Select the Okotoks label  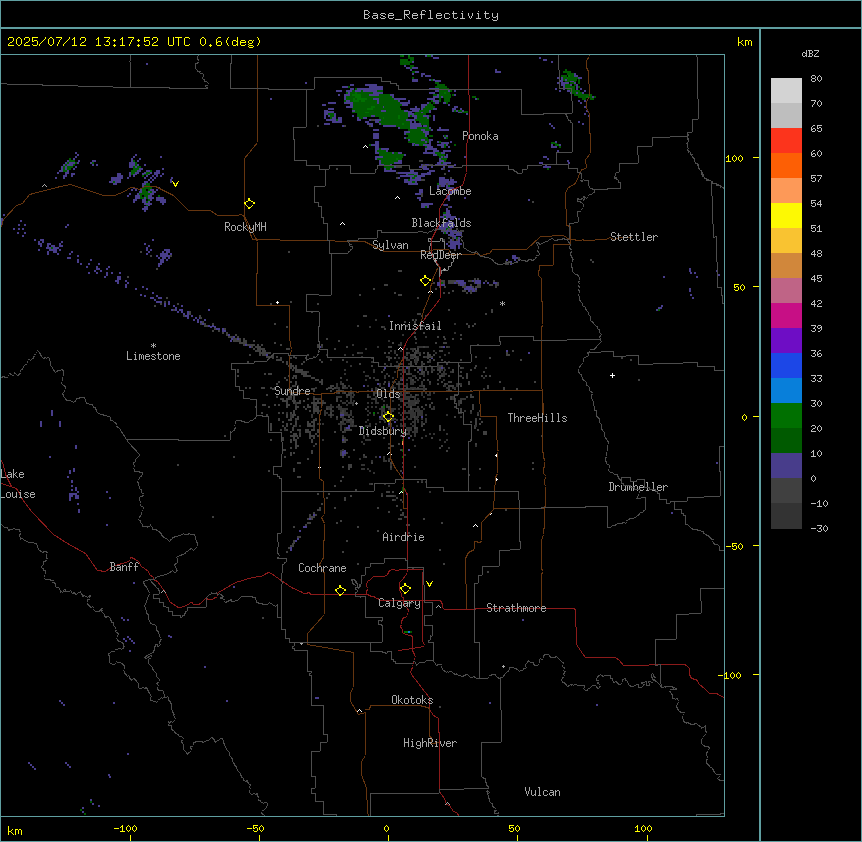tap(412, 700)
